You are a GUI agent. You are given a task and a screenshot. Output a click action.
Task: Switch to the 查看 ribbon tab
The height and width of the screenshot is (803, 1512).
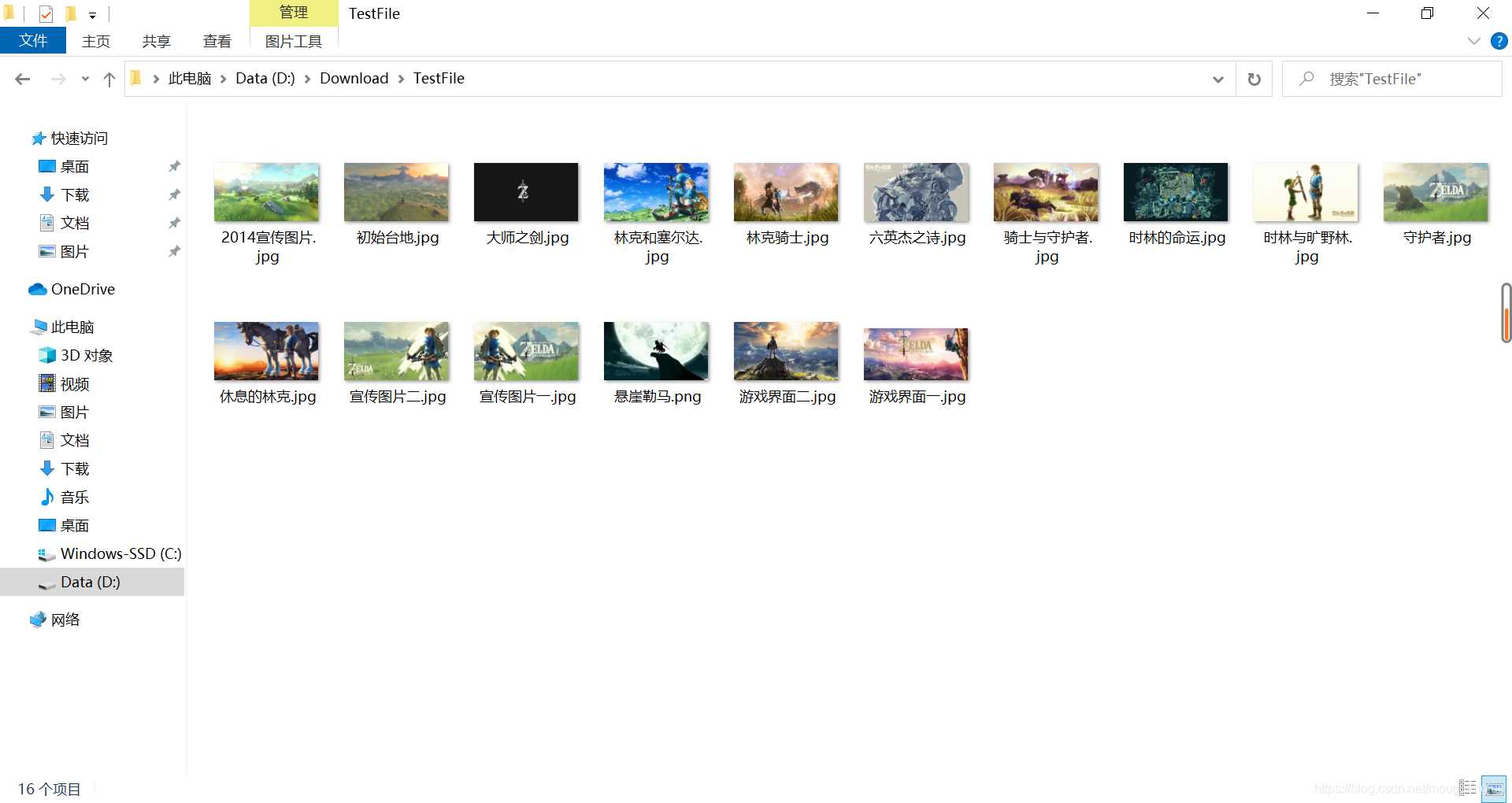tap(217, 41)
